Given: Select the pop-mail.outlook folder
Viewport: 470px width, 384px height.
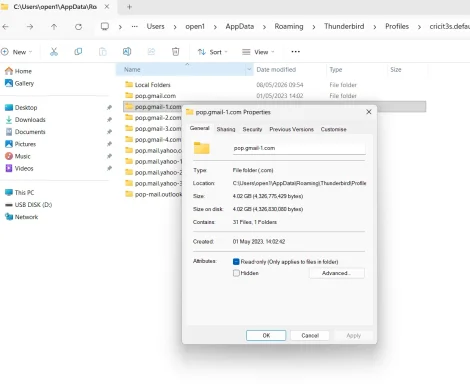Looking at the screenshot, I should coord(153,194).
